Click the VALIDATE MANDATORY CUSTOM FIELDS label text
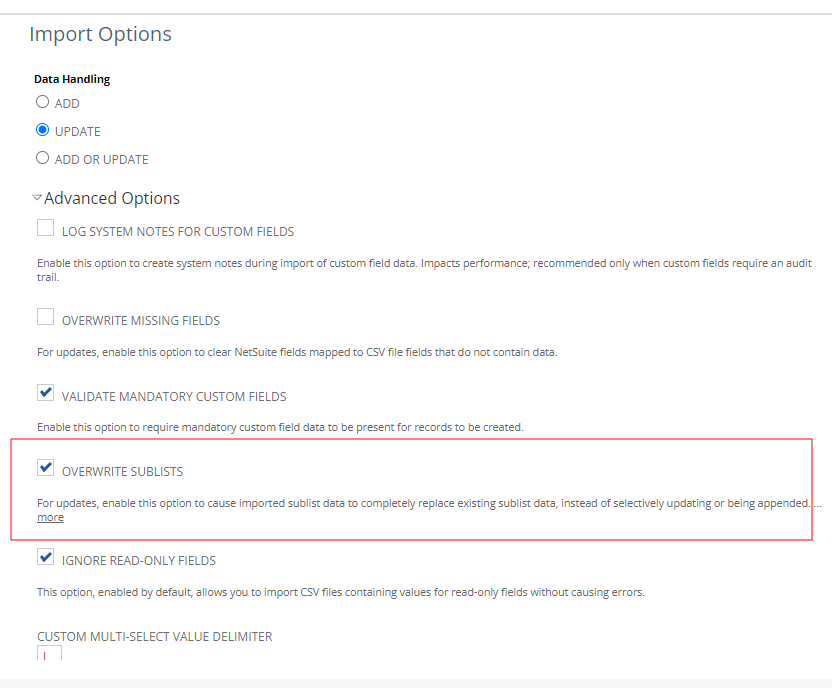The image size is (832, 688). click(174, 397)
